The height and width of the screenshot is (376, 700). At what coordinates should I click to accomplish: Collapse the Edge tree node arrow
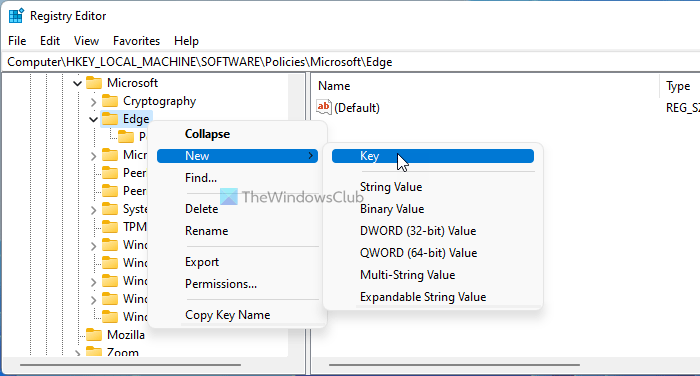coord(93,119)
